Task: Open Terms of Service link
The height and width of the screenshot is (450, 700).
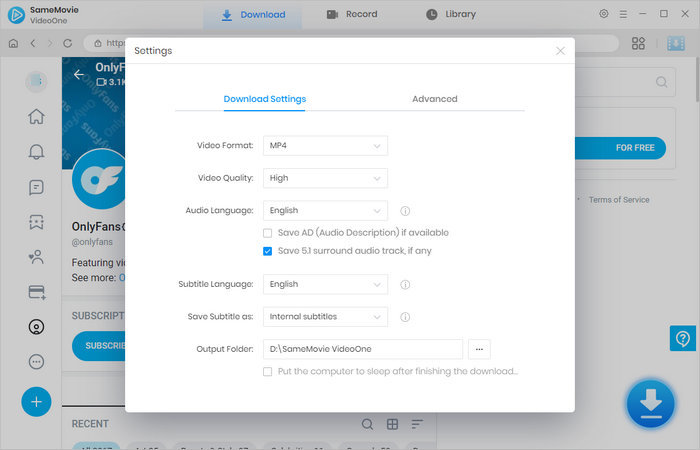Action: point(619,200)
